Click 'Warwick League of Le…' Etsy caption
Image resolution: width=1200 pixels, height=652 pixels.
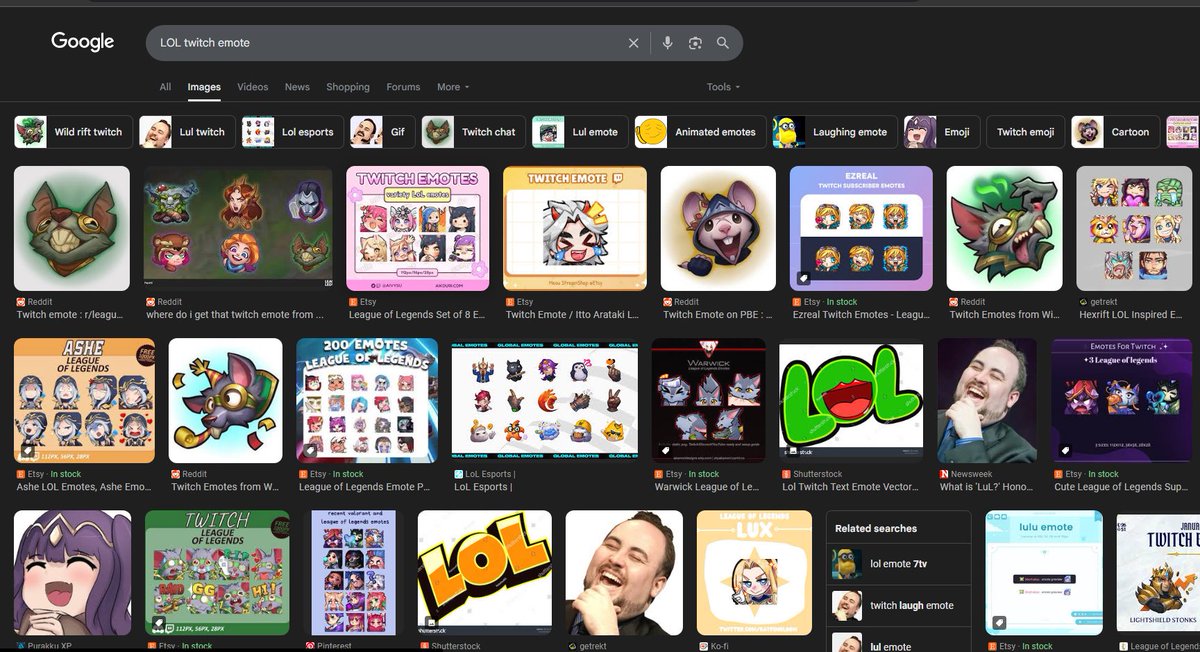[708, 487]
